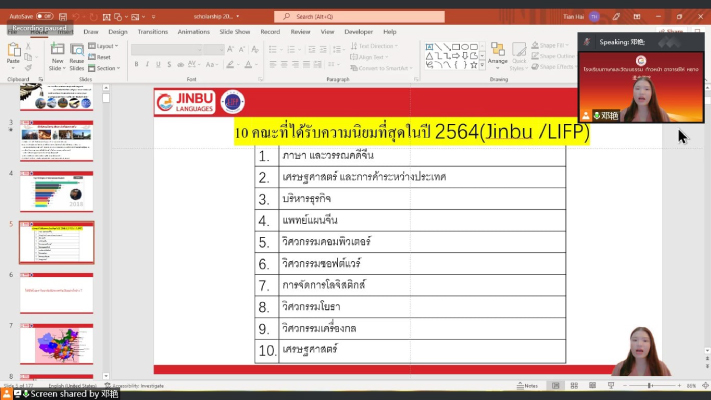This screenshot has height=400, width=711.
Task: Toggle Normal view button in status bar
Action: (555, 385)
